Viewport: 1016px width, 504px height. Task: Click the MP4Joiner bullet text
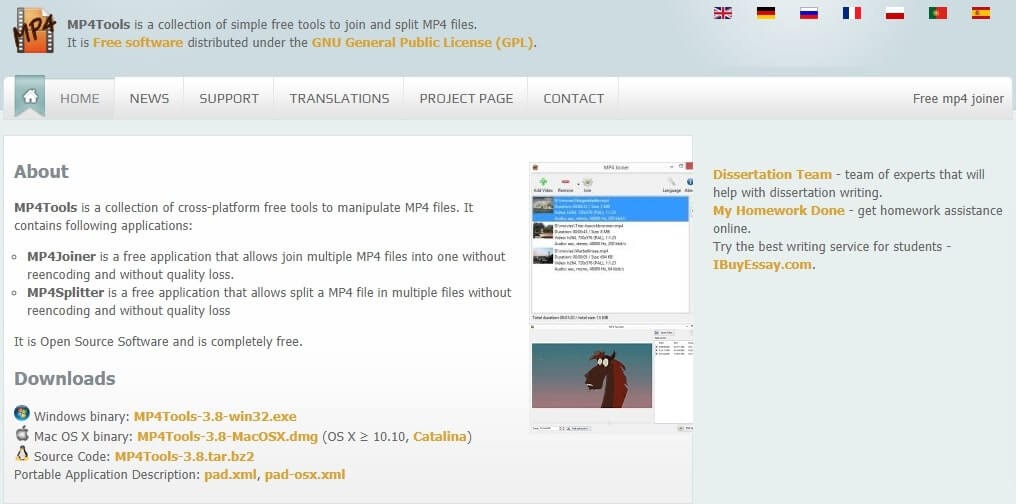tap(266, 265)
